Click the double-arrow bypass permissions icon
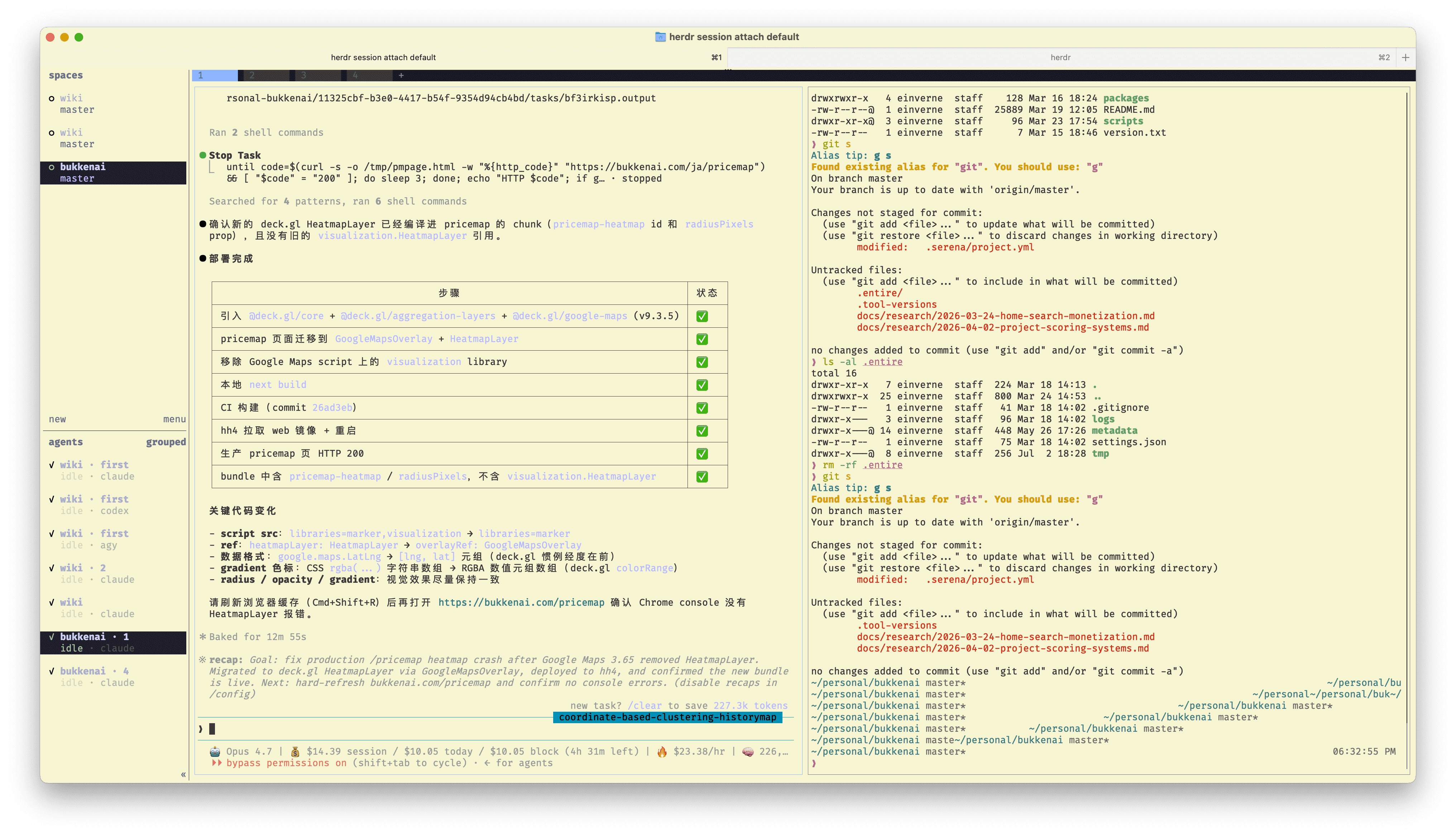The height and width of the screenshot is (836, 1456). pos(216,763)
